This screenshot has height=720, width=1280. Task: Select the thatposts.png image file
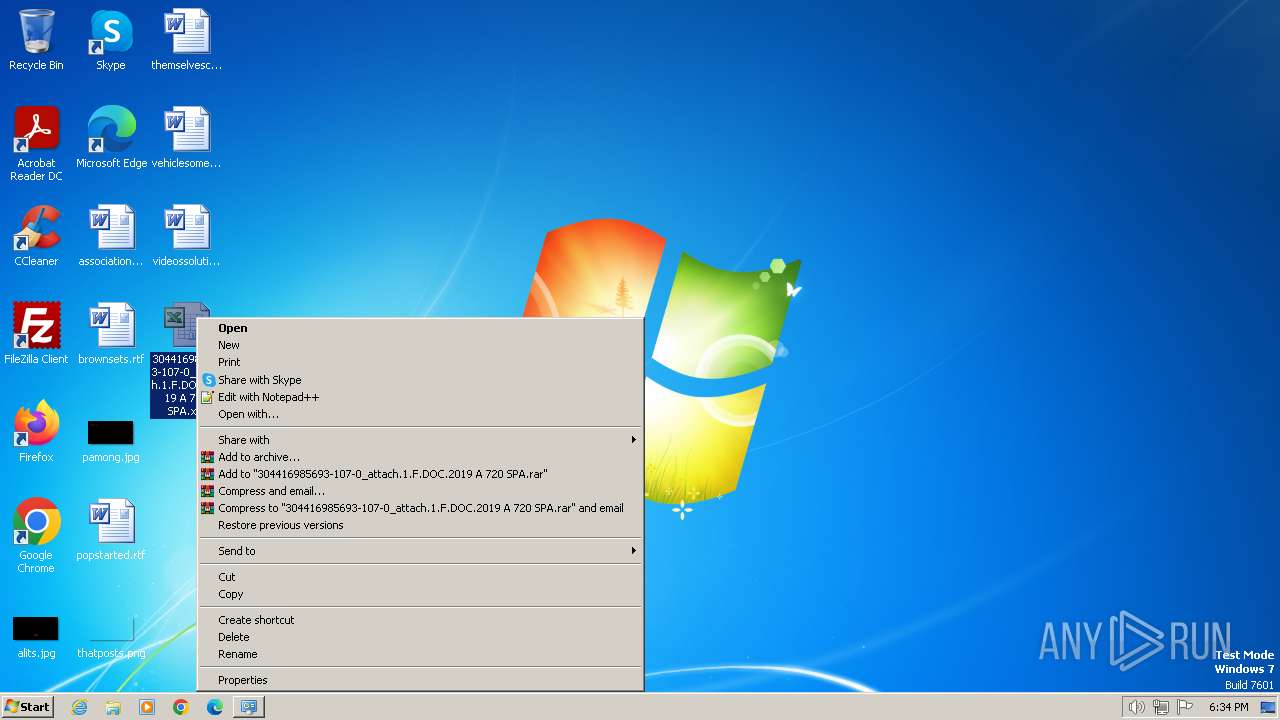point(111,636)
